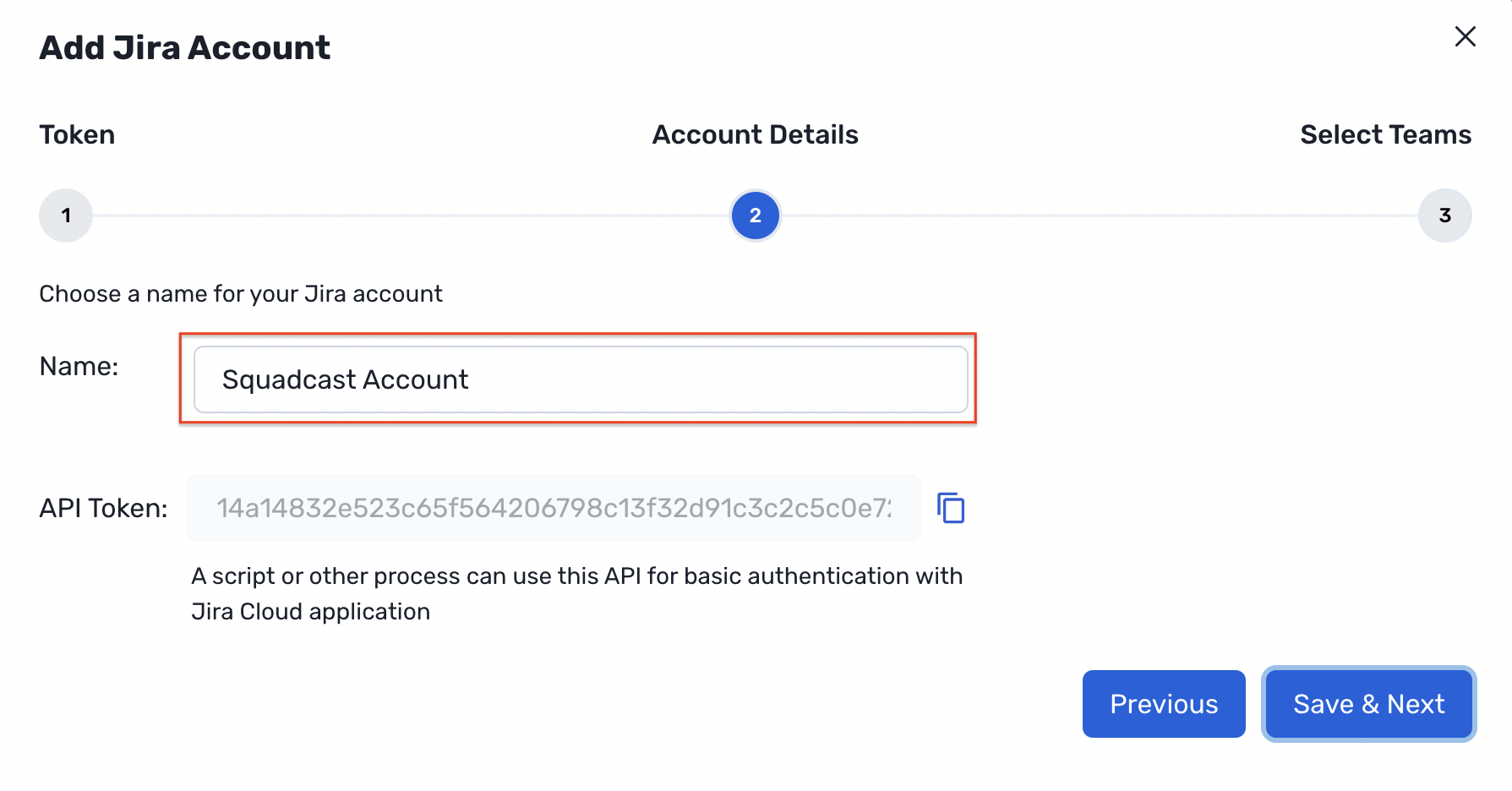
Task: Click the API Token text field
Action: pyautogui.click(x=552, y=508)
